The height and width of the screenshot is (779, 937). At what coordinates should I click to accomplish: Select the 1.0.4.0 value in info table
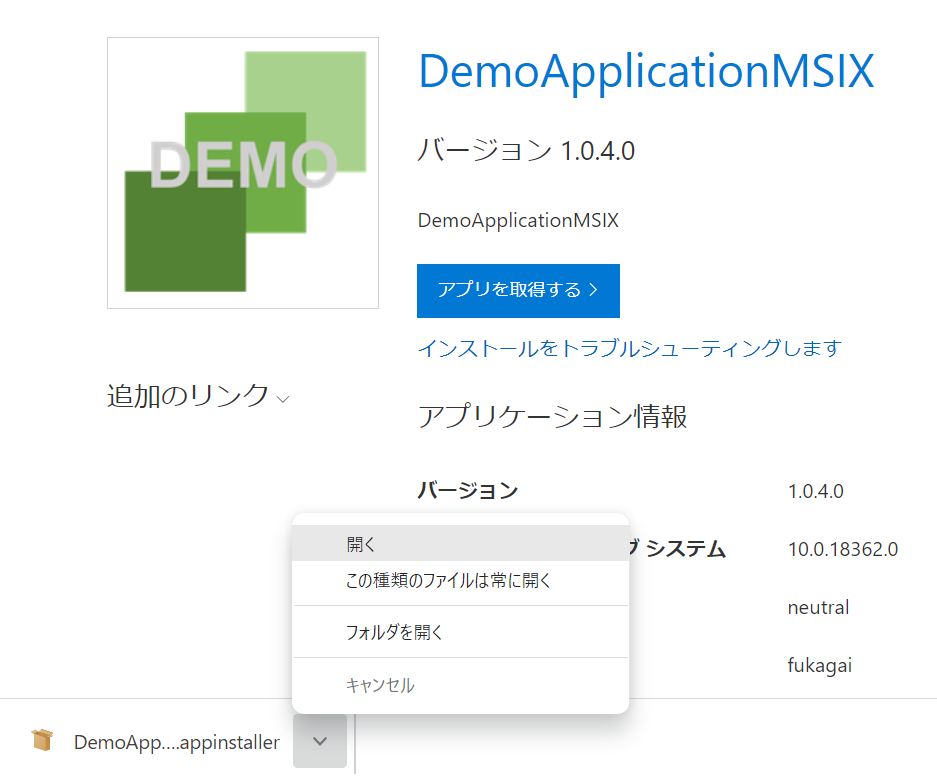[x=816, y=492]
